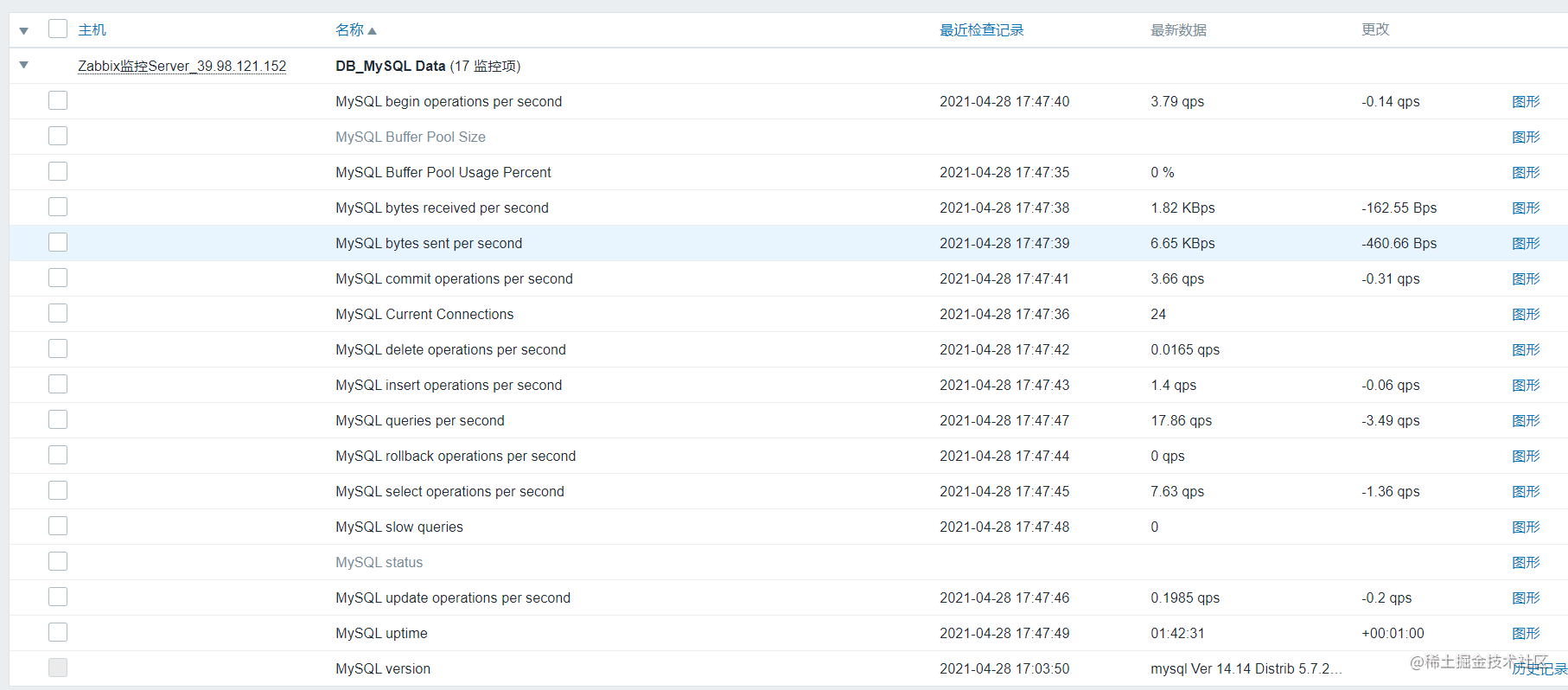Open 图形 for MySQL Buffer Pool Usage Percent

coord(1526,172)
